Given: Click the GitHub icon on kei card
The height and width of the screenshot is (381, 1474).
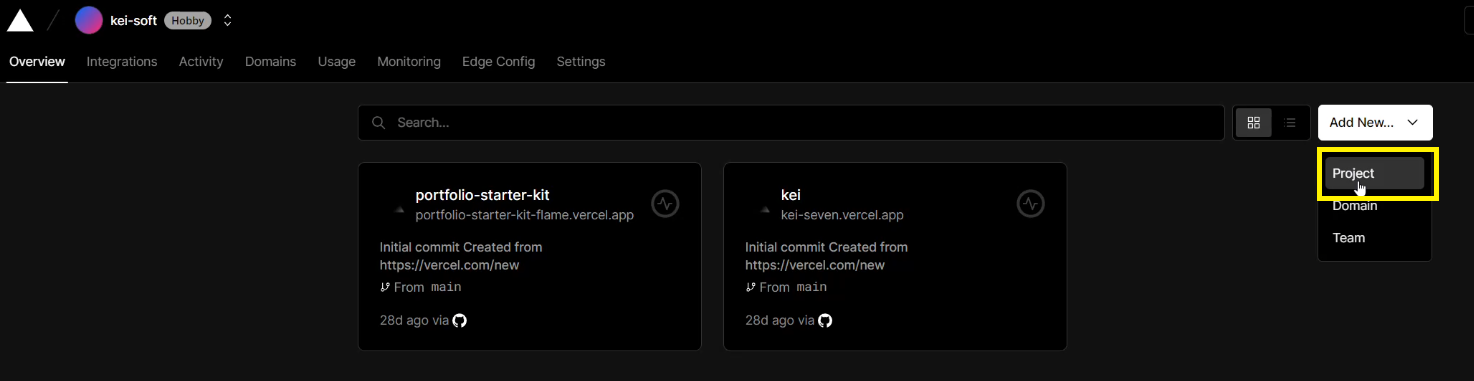Looking at the screenshot, I should pos(825,320).
